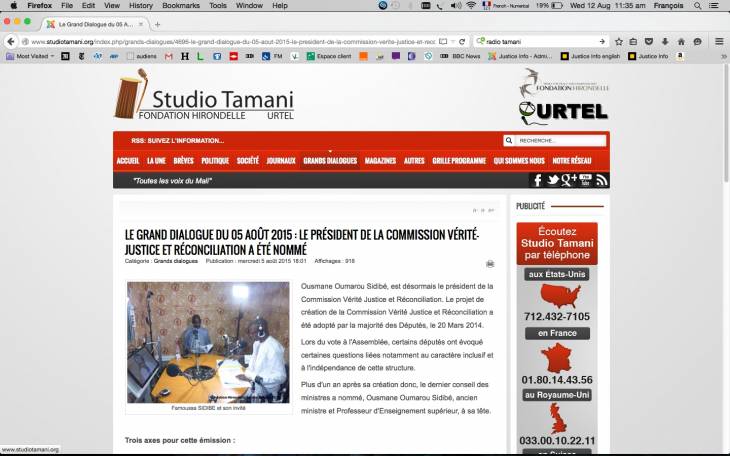Open the macOS volume control icon

click(x=455, y=6)
